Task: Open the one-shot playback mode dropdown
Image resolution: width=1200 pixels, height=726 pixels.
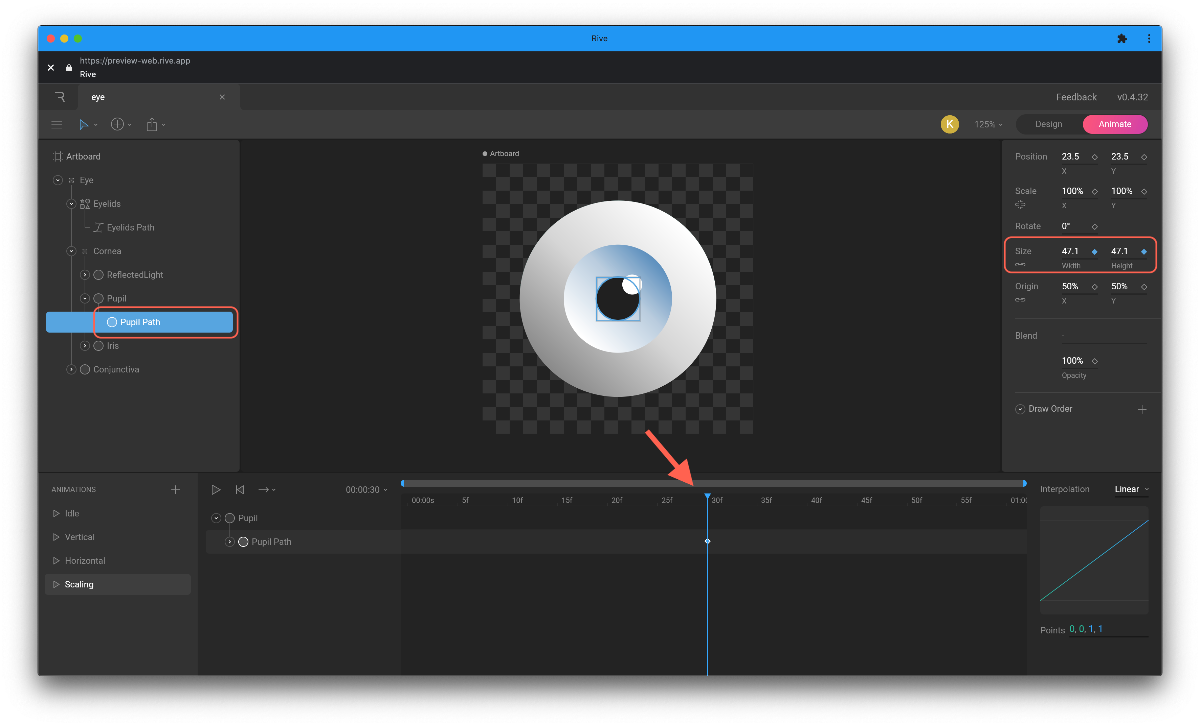Action: 267,489
